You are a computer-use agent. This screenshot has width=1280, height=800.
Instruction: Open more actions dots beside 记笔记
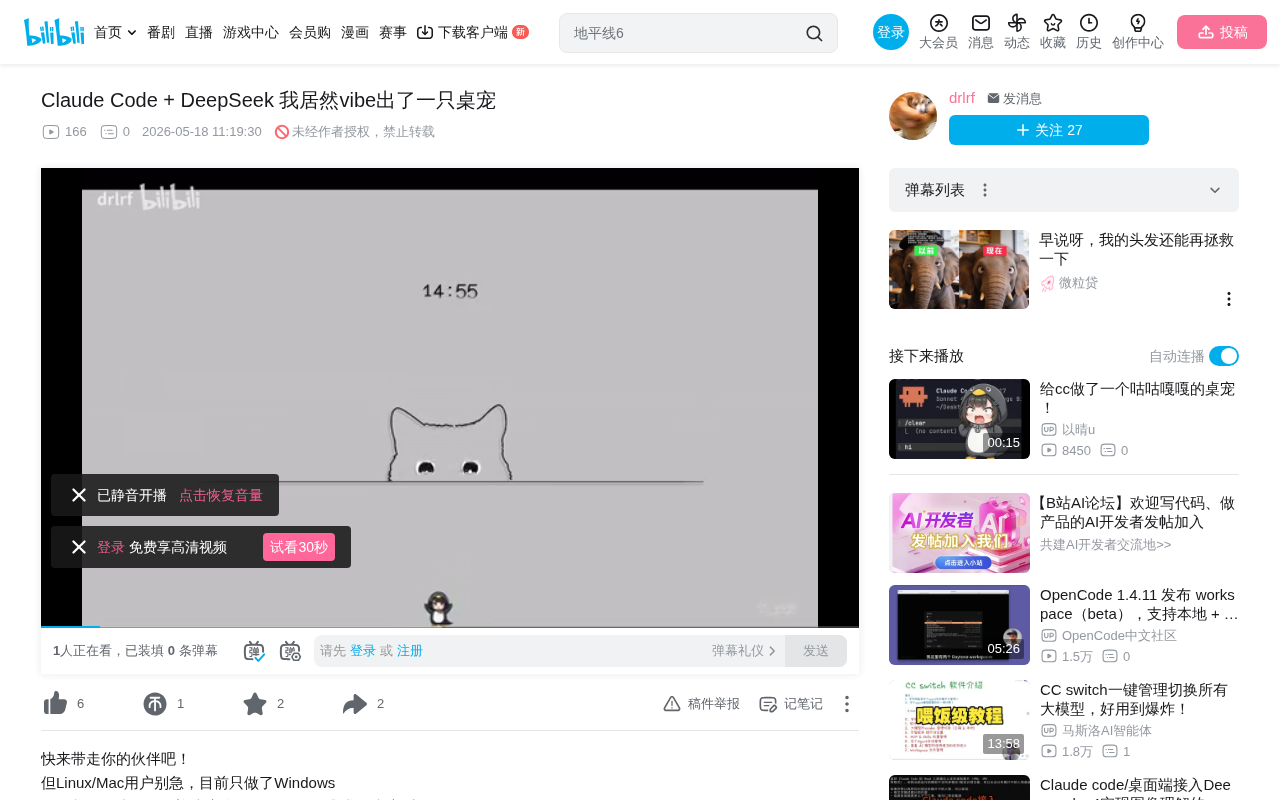846,704
